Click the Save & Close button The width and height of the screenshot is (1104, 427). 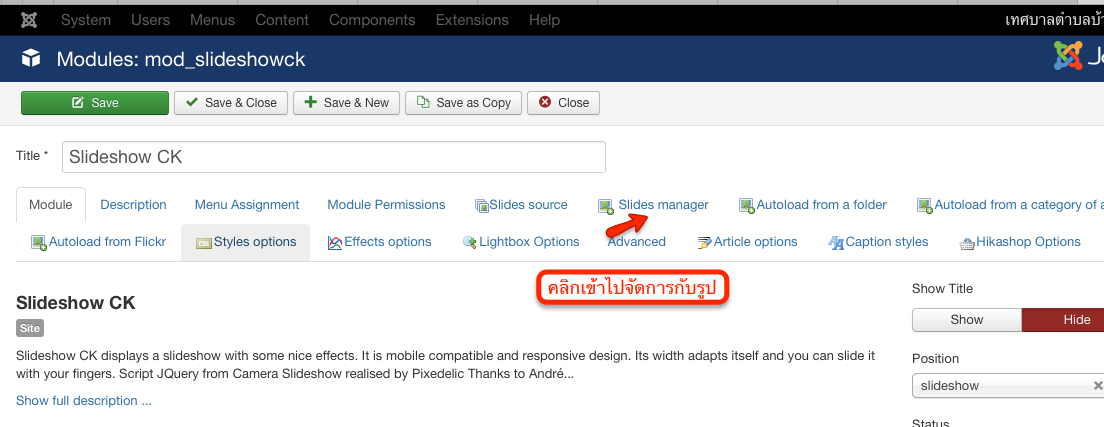pos(231,103)
